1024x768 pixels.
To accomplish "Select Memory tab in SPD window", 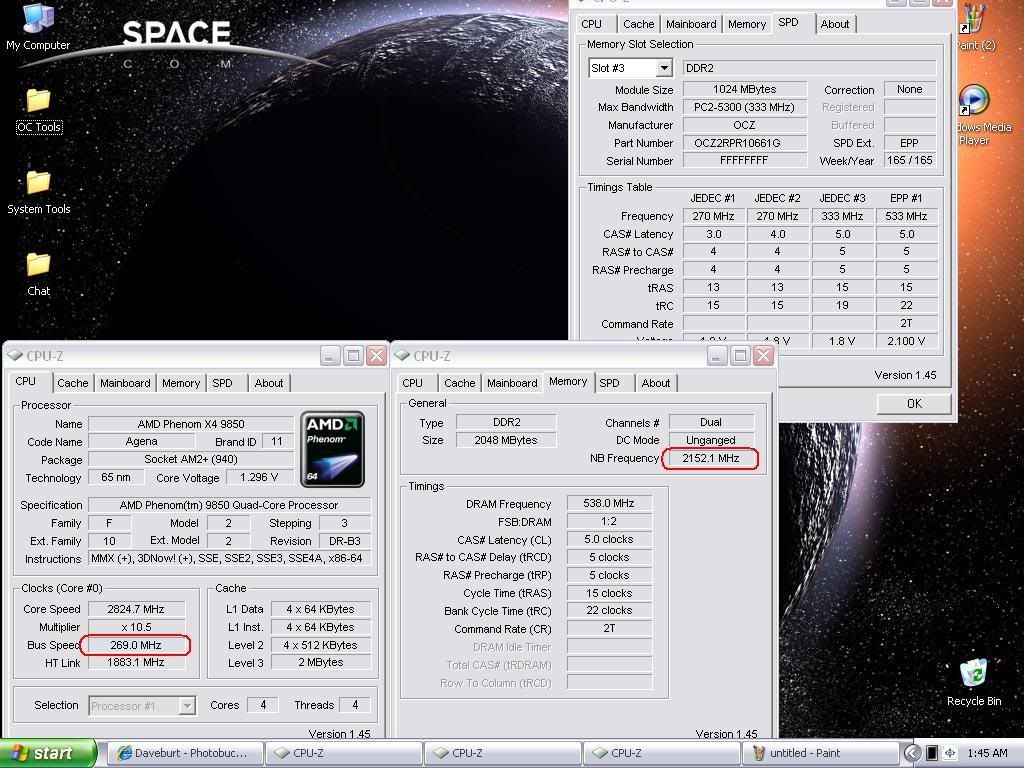I will (746, 24).
